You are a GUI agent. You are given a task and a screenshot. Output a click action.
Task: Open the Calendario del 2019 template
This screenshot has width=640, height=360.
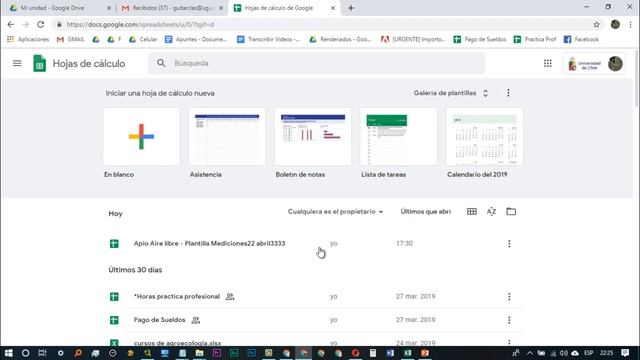pos(484,137)
